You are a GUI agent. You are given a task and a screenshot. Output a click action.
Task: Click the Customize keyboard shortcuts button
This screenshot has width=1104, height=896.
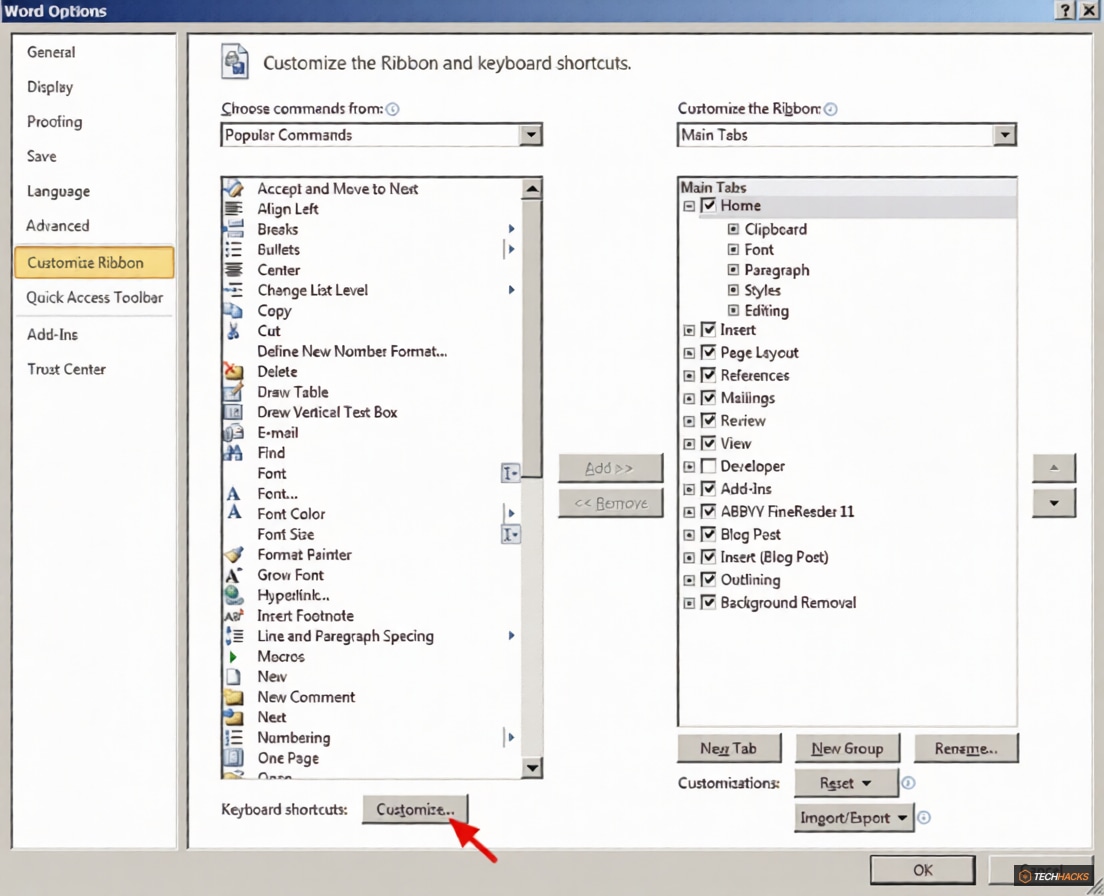pyautogui.click(x=416, y=809)
